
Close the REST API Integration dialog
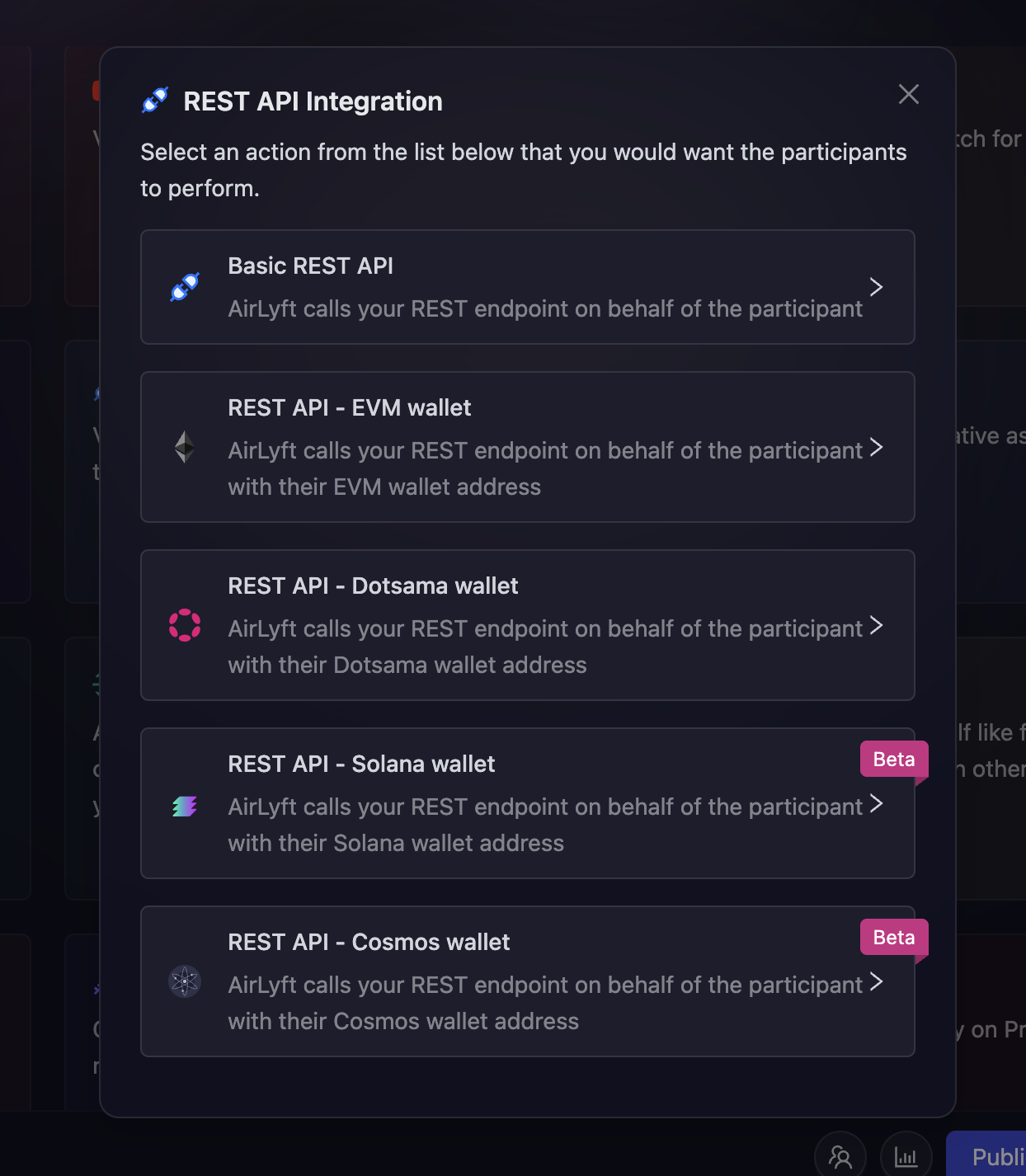(908, 94)
